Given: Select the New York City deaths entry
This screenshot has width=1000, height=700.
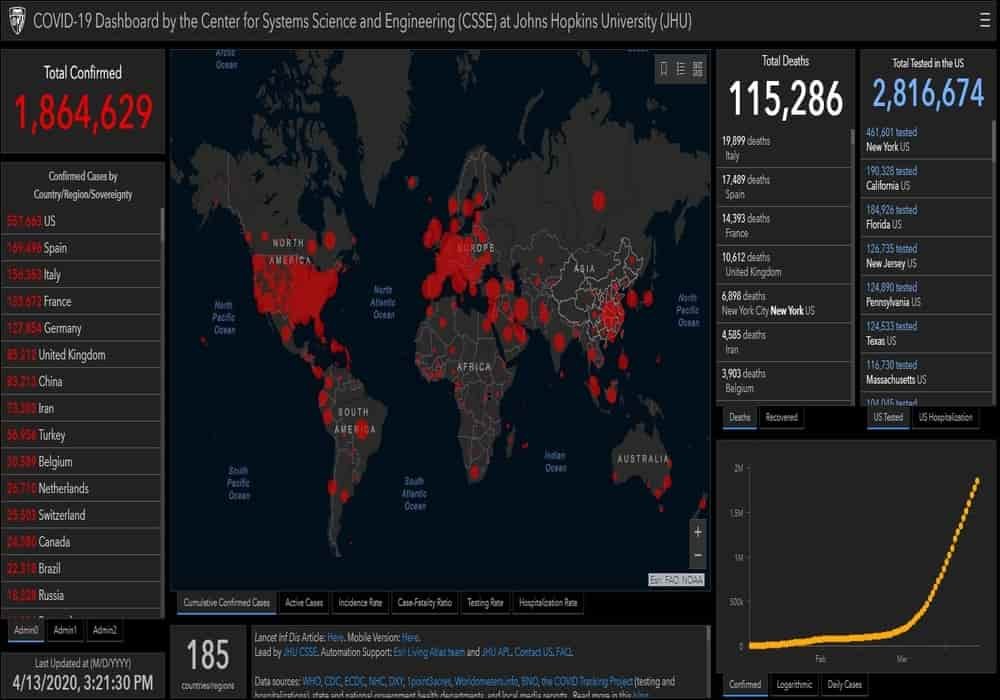Looking at the screenshot, I should [x=784, y=303].
